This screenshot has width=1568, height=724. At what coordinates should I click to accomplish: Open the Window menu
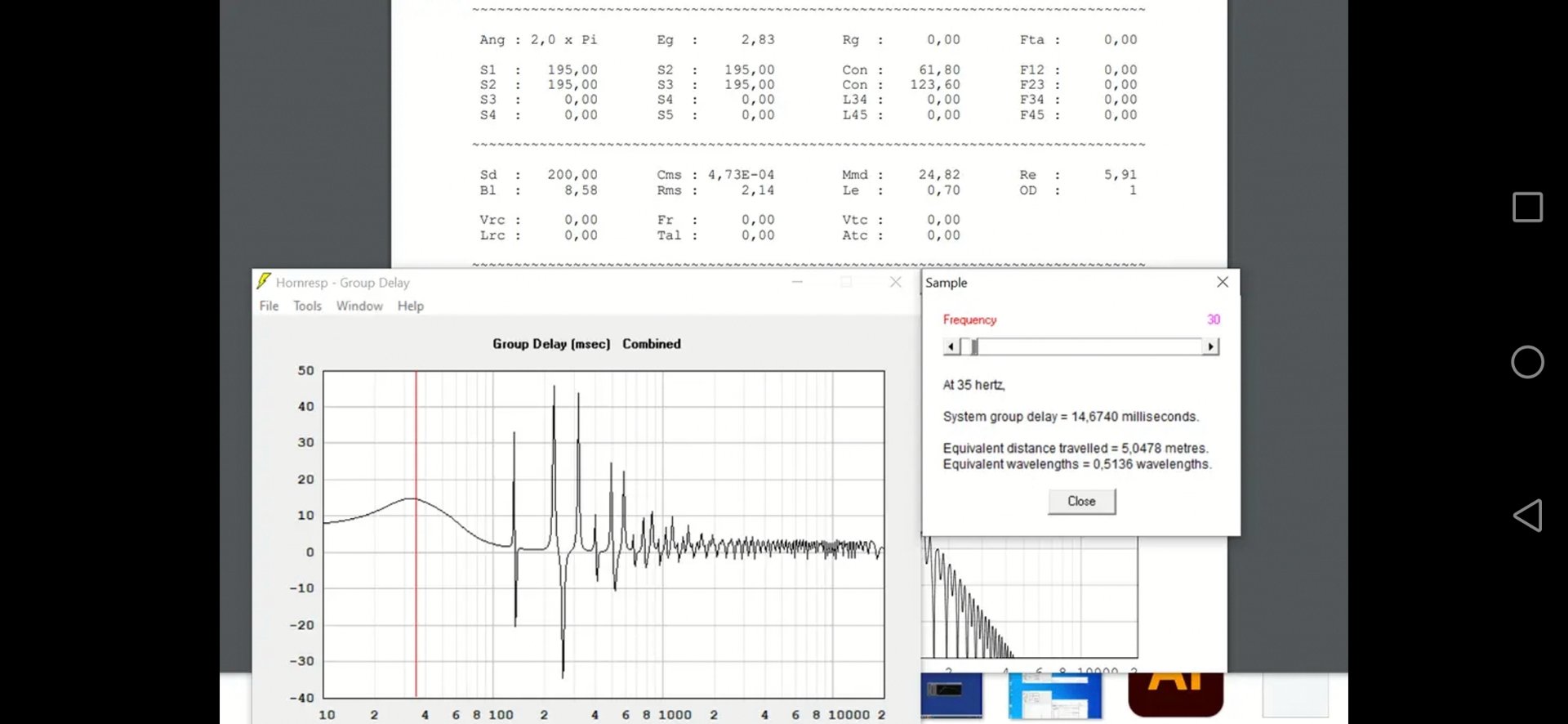tap(359, 306)
